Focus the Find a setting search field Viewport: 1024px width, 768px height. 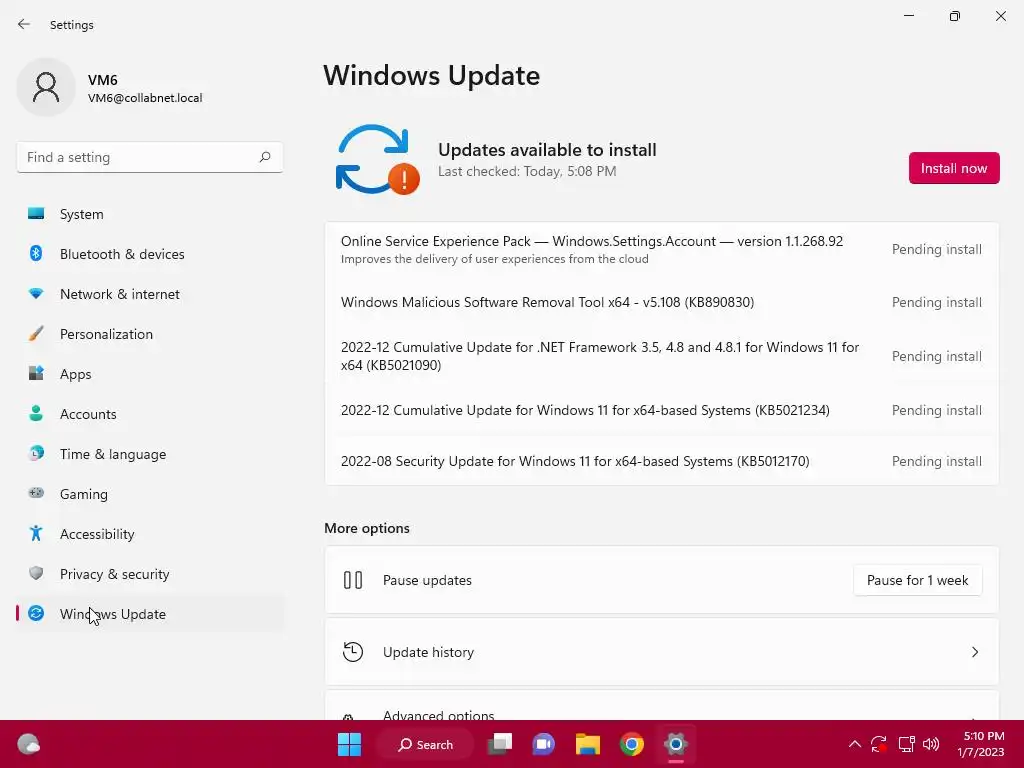150,157
